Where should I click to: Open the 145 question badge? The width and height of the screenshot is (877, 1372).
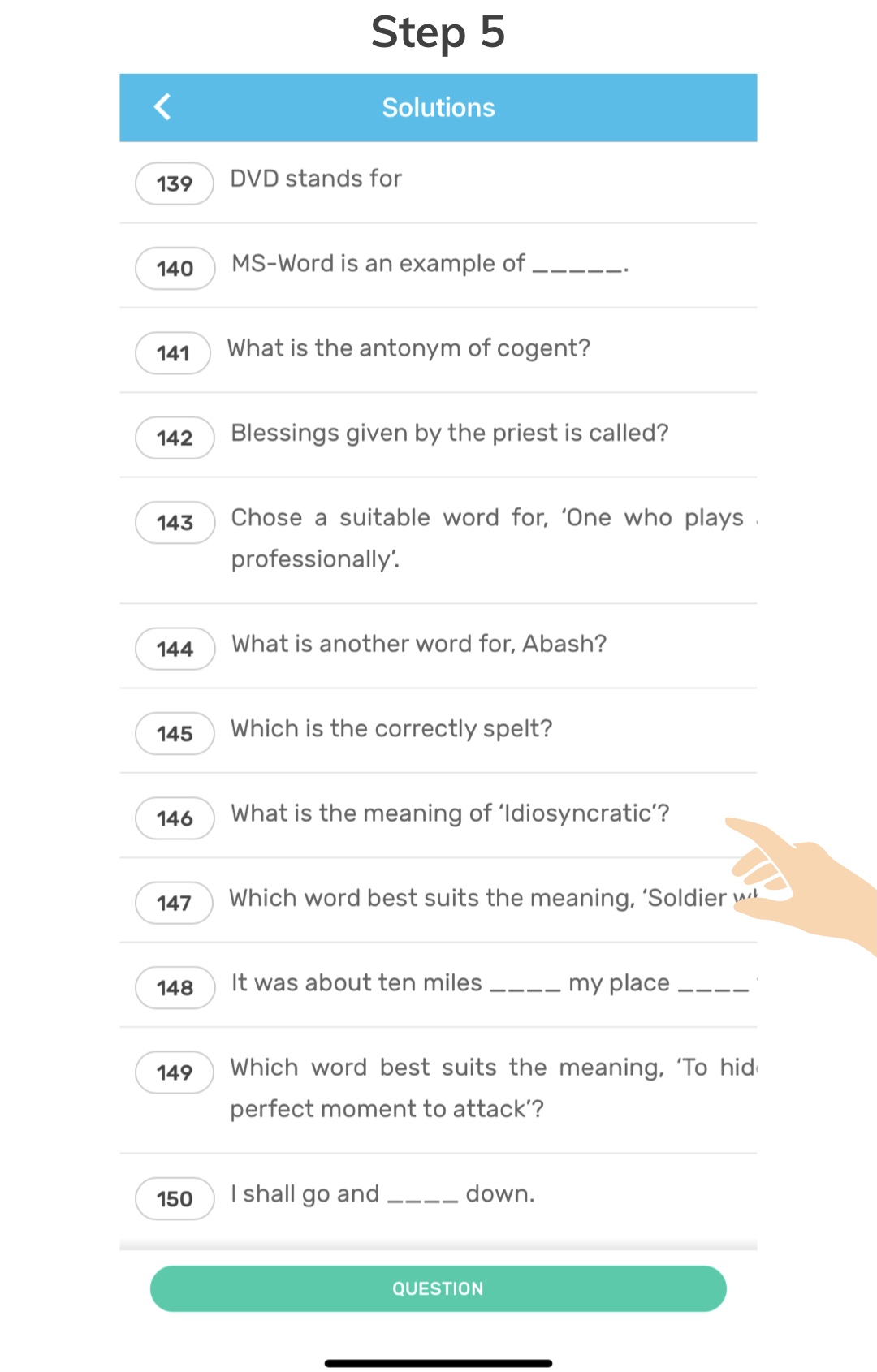(x=175, y=734)
